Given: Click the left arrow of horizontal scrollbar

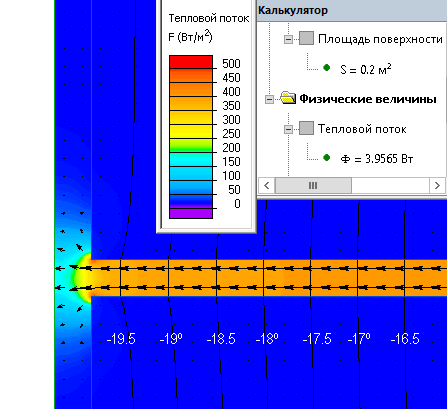Looking at the screenshot, I should click(x=267, y=185).
